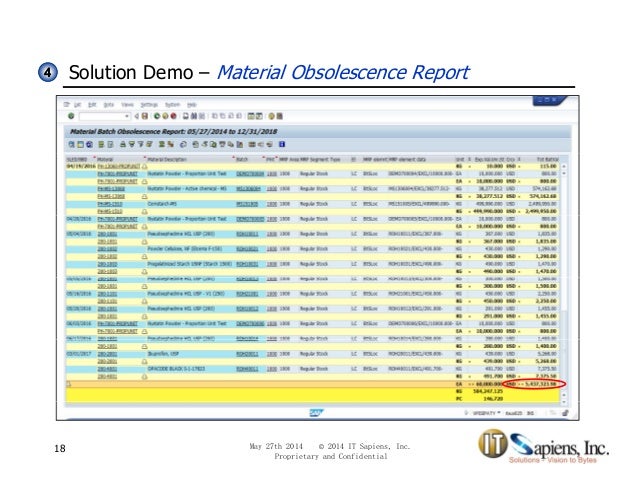
Task: Open the Edit menu
Action: point(92,105)
